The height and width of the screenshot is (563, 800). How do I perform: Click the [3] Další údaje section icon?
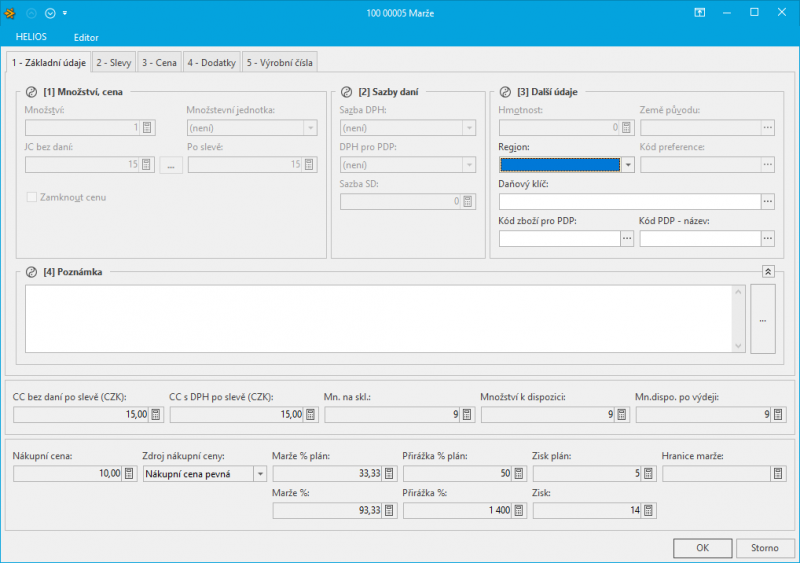pyautogui.click(x=505, y=91)
